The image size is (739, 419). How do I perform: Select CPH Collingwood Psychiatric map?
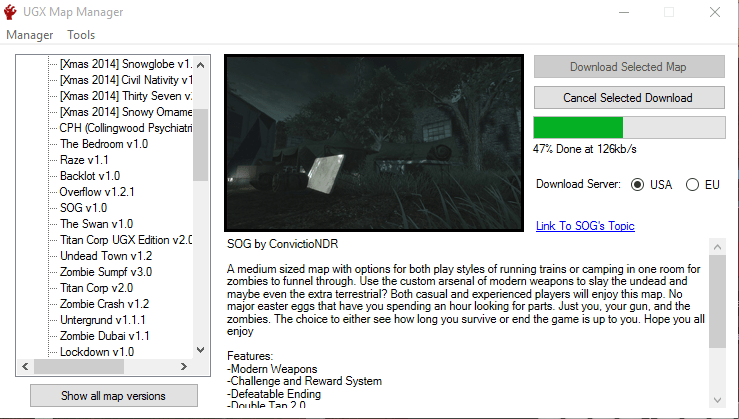[x=126, y=128]
